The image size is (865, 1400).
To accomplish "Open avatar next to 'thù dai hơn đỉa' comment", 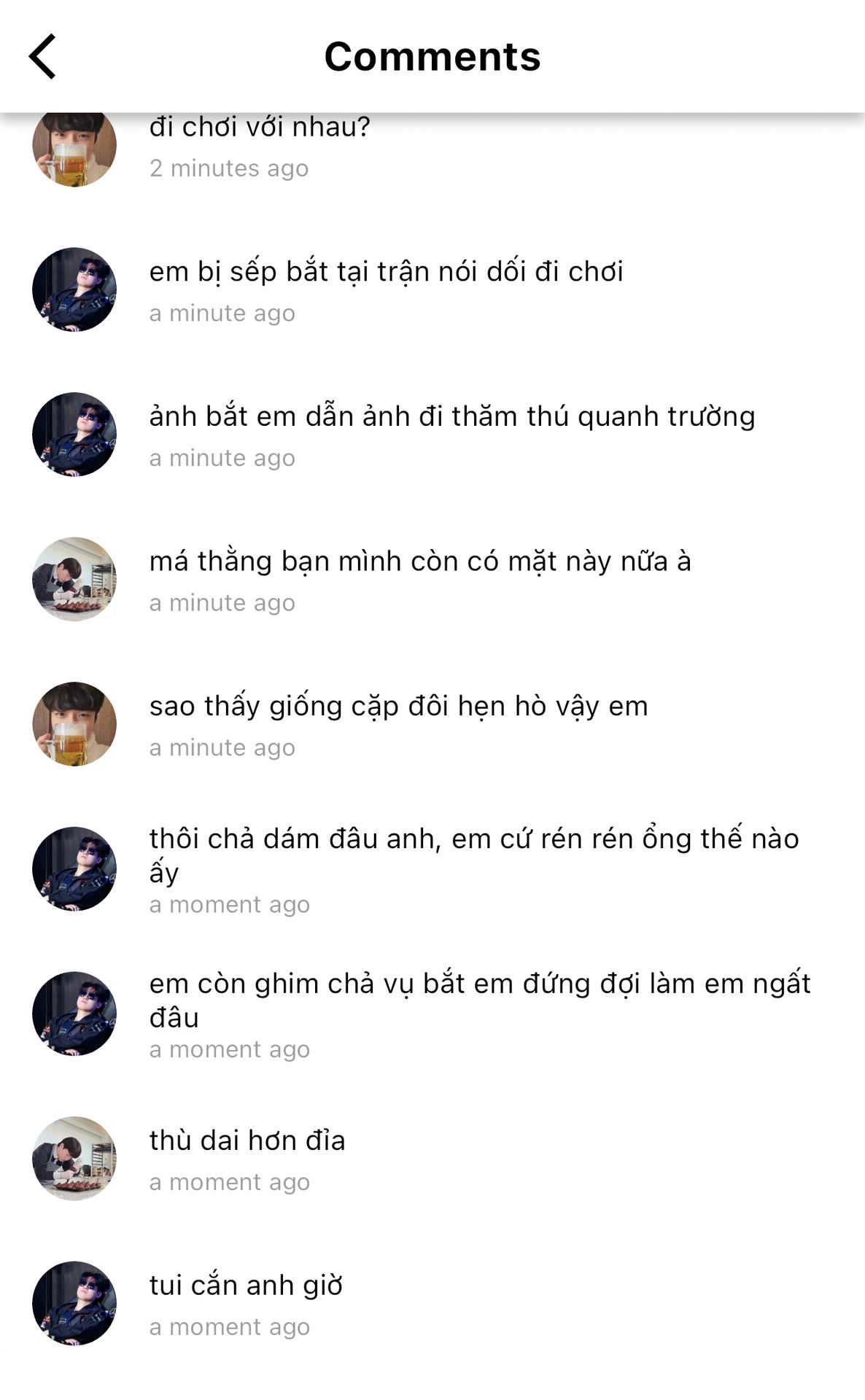I will click(74, 1159).
